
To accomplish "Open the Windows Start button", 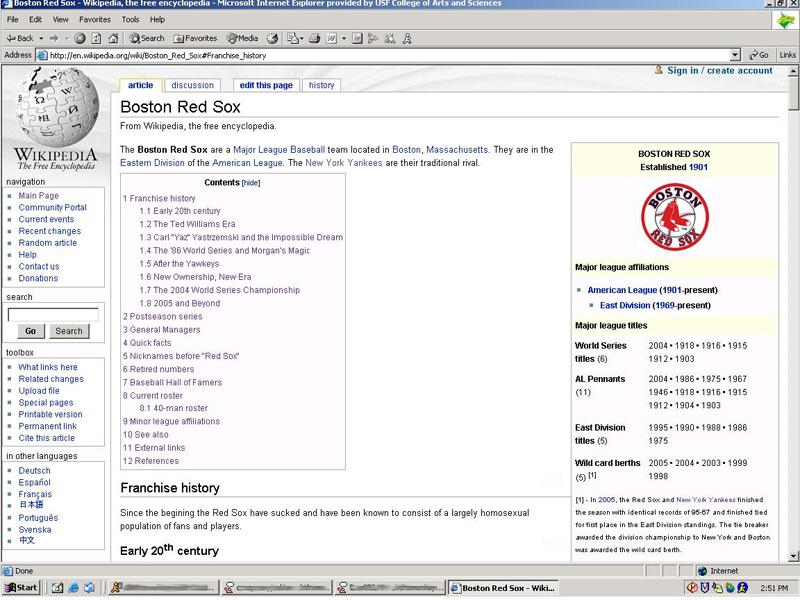I will tap(20, 588).
